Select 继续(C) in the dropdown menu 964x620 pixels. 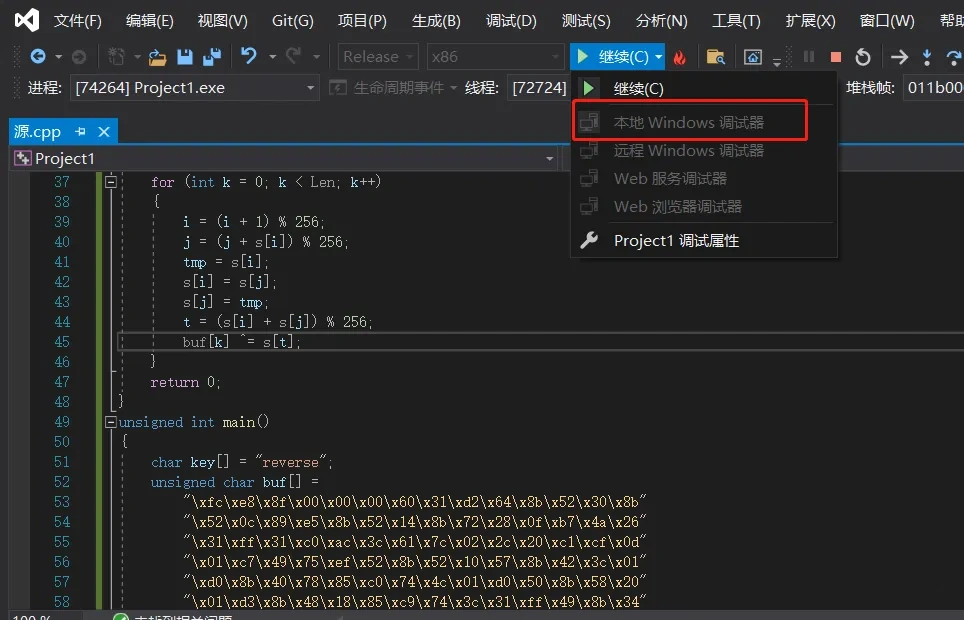click(704, 89)
